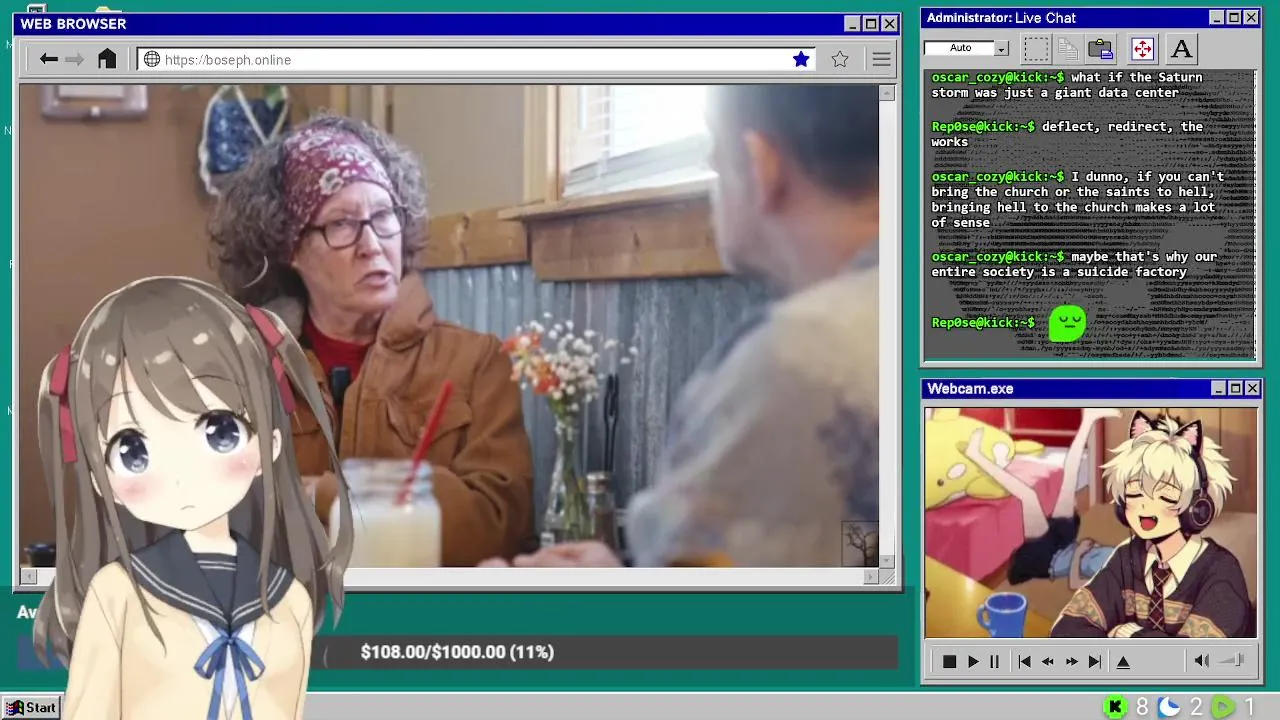Go forward in the Web Browser
This screenshot has width=1280, height=720.
(x=75, y=59)
